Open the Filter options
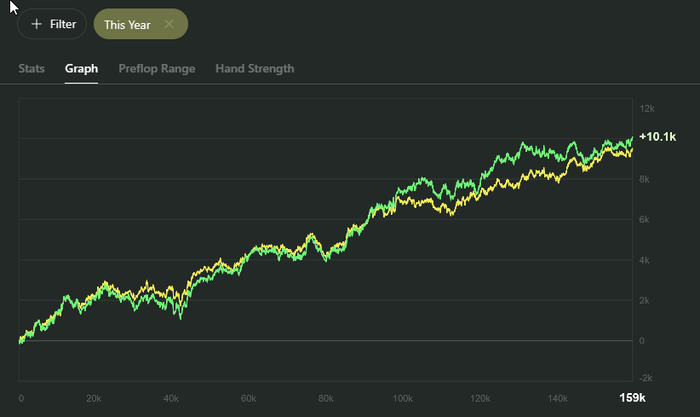The height and width of the screenshot is (417, 700). pos(52,24)
